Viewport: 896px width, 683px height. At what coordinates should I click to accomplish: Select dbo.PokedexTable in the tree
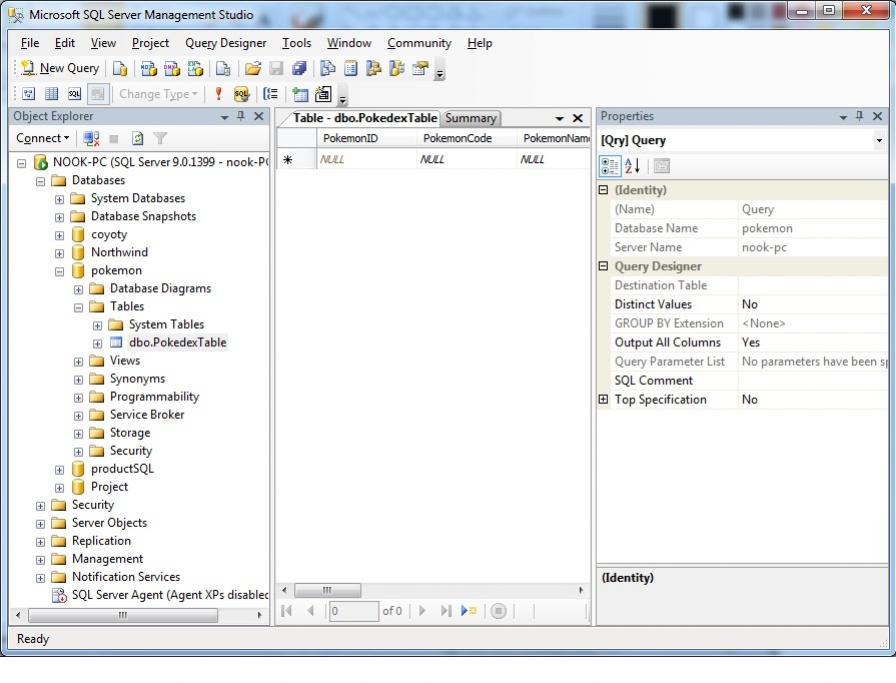[177, 342]
